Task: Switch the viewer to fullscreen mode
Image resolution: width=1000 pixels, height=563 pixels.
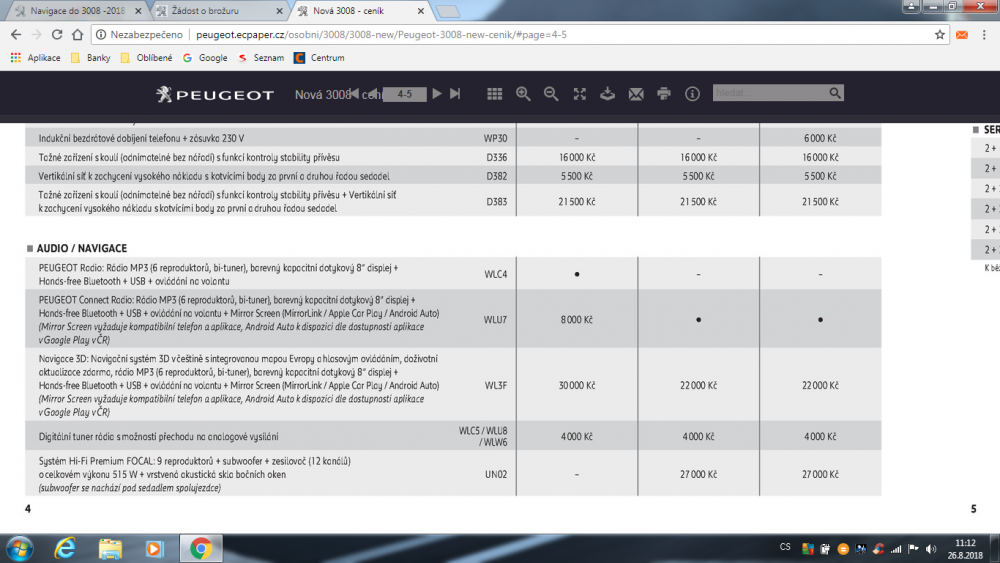Action: (x=579, y=94)
